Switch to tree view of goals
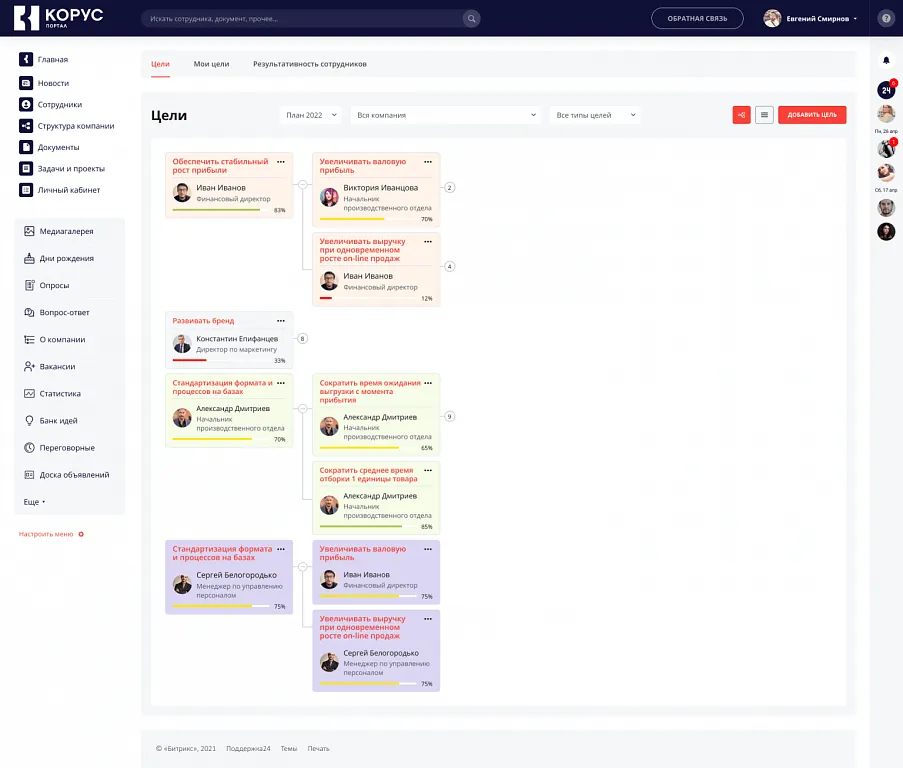 pyautogui.click(x=741, y=115)
